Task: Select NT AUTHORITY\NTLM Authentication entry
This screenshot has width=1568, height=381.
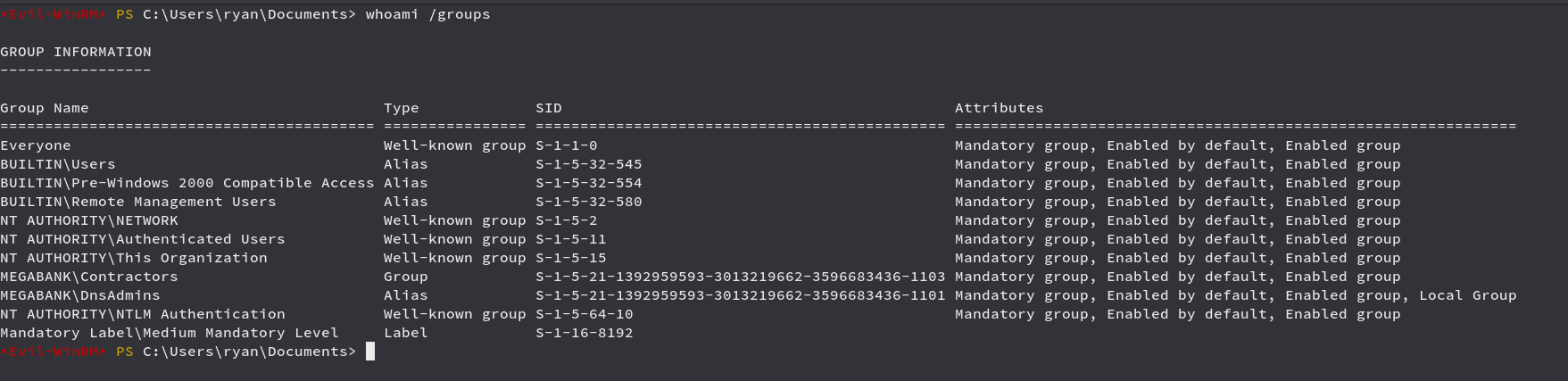Action: [x=143, y=314]
